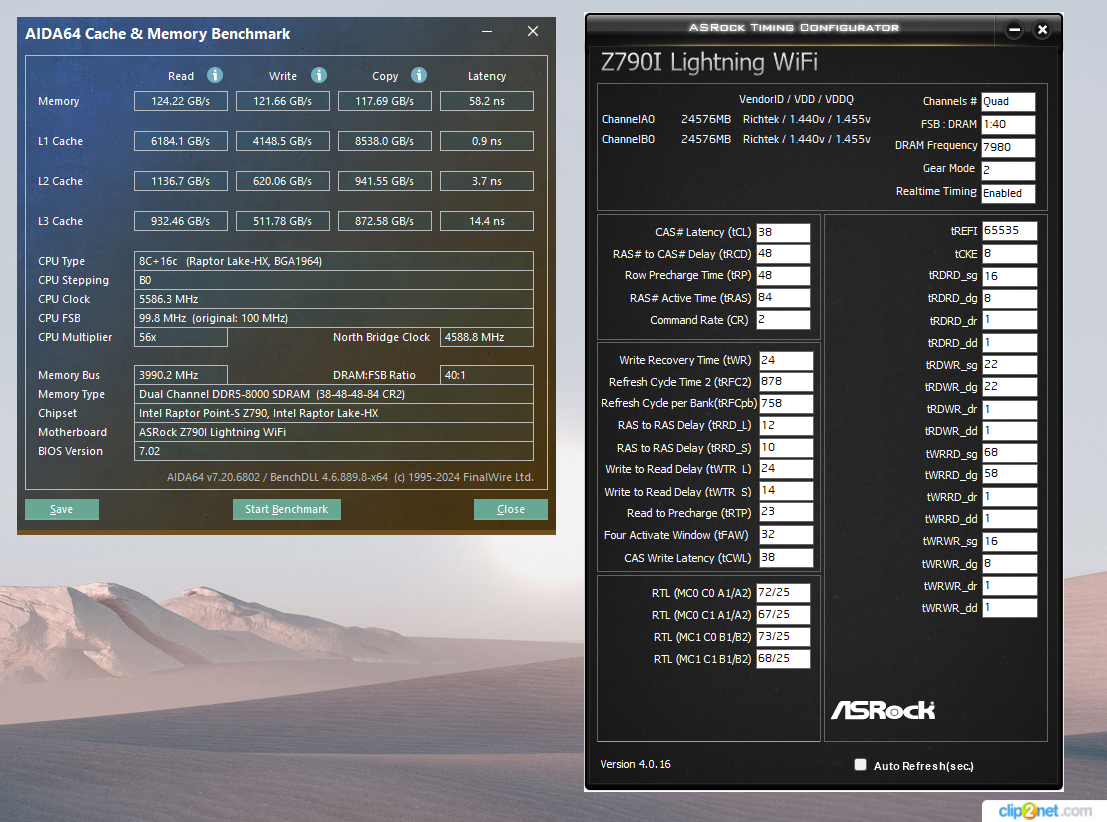Image resolution: width=1107 pixels, height=822 pixels.
Task: Click the Refresh Cycle Time 2 (tRFC2) field
Action: click(786, 381)
